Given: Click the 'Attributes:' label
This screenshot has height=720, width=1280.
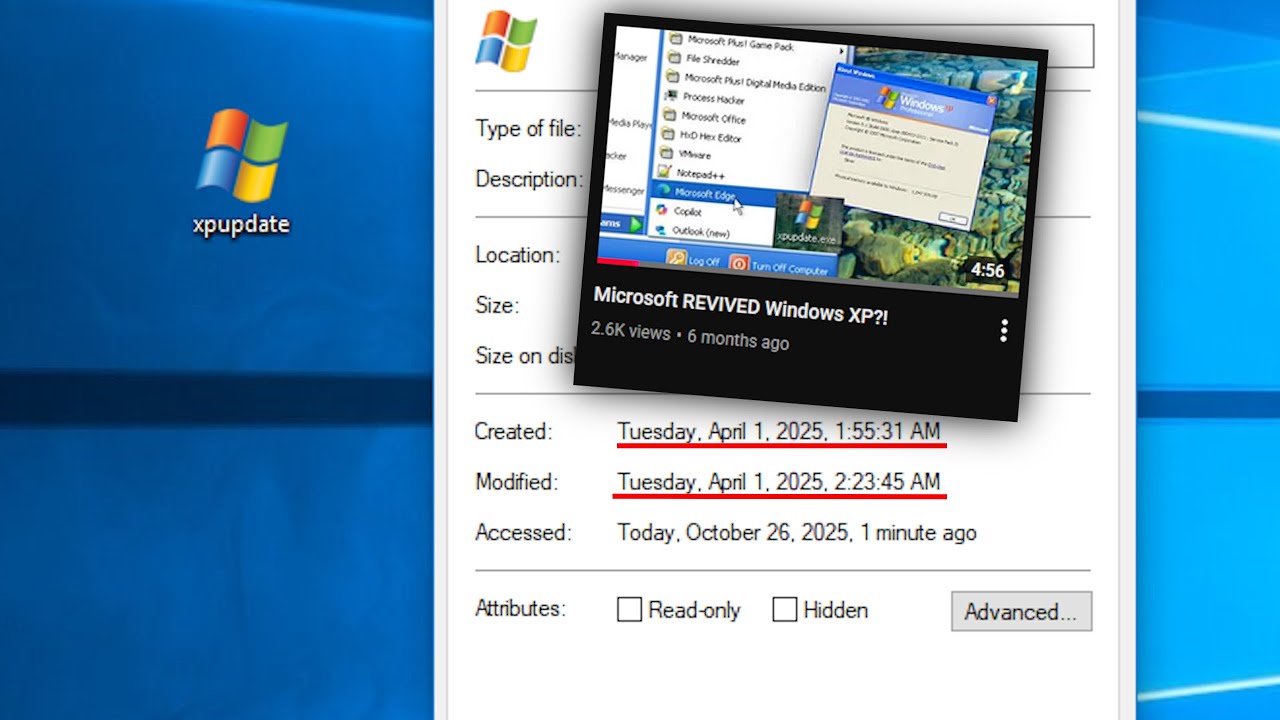Looking at the screenshot, I should pyautogui.click(x=520, y=608).
